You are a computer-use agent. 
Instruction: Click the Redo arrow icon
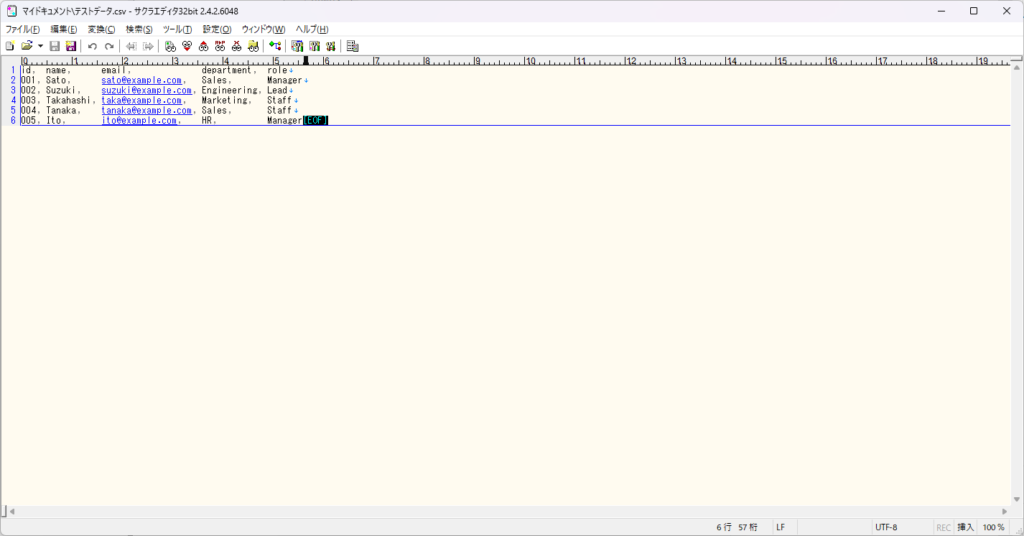(109, 46)
